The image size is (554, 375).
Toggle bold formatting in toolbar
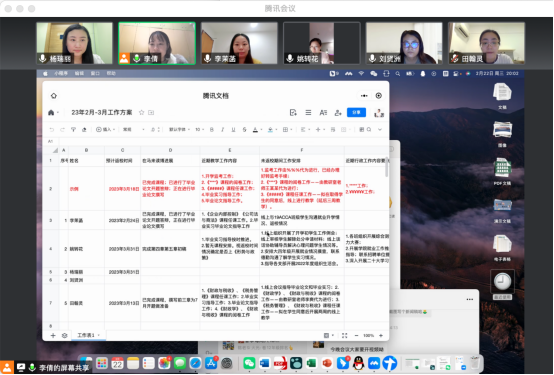(x=212, y=130)
